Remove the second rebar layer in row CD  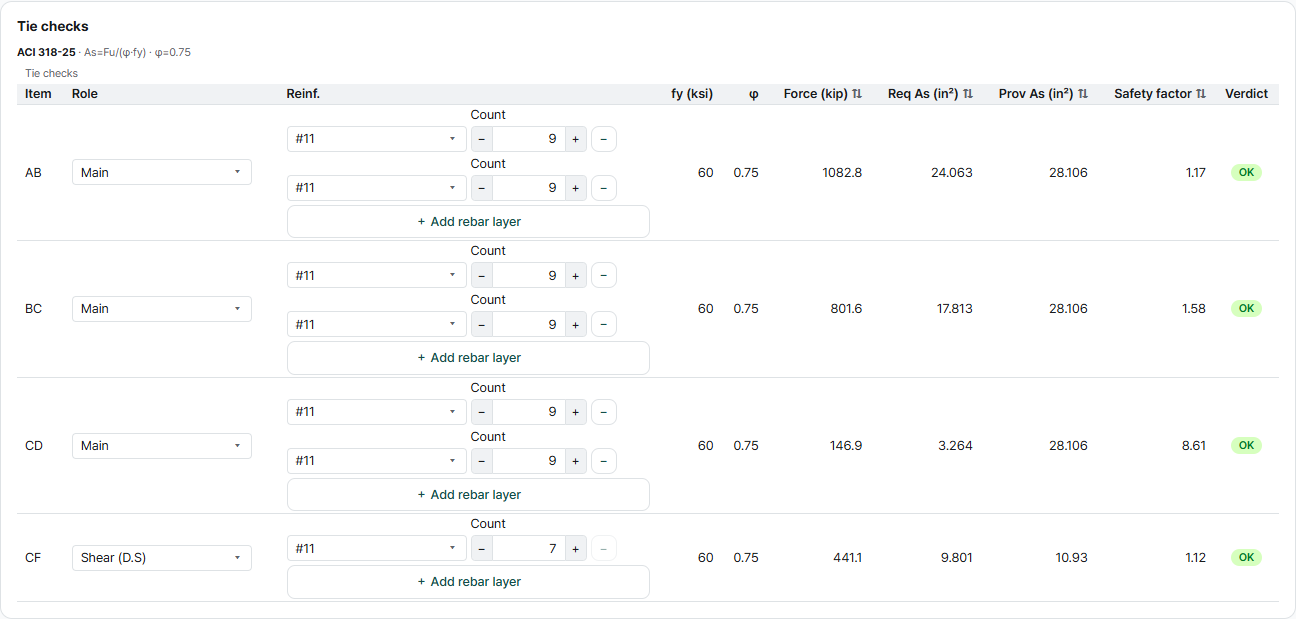pos(604,461)
